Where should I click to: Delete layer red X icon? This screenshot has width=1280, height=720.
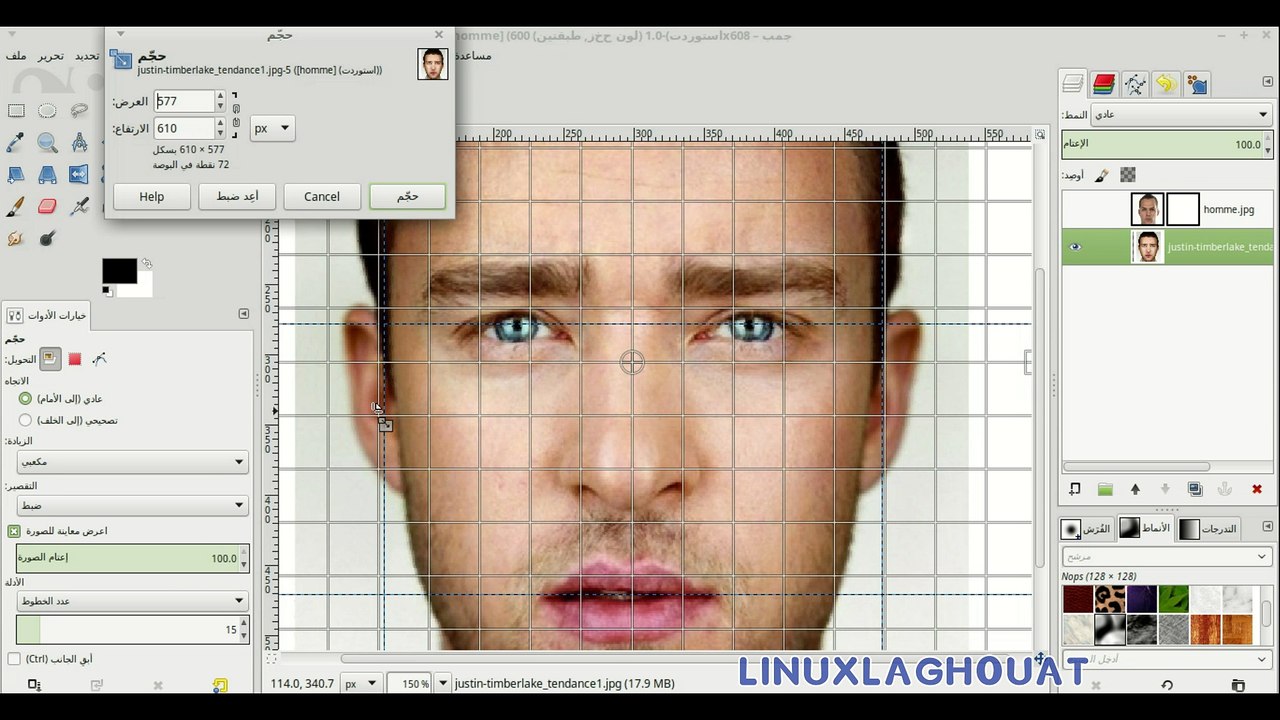click(x=1257, y=489)
